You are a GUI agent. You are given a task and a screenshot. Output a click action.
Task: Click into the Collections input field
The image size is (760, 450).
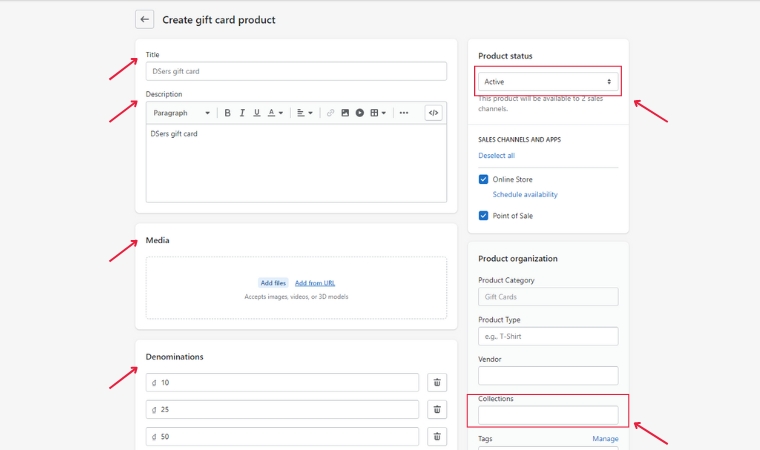tap(548, 415)
